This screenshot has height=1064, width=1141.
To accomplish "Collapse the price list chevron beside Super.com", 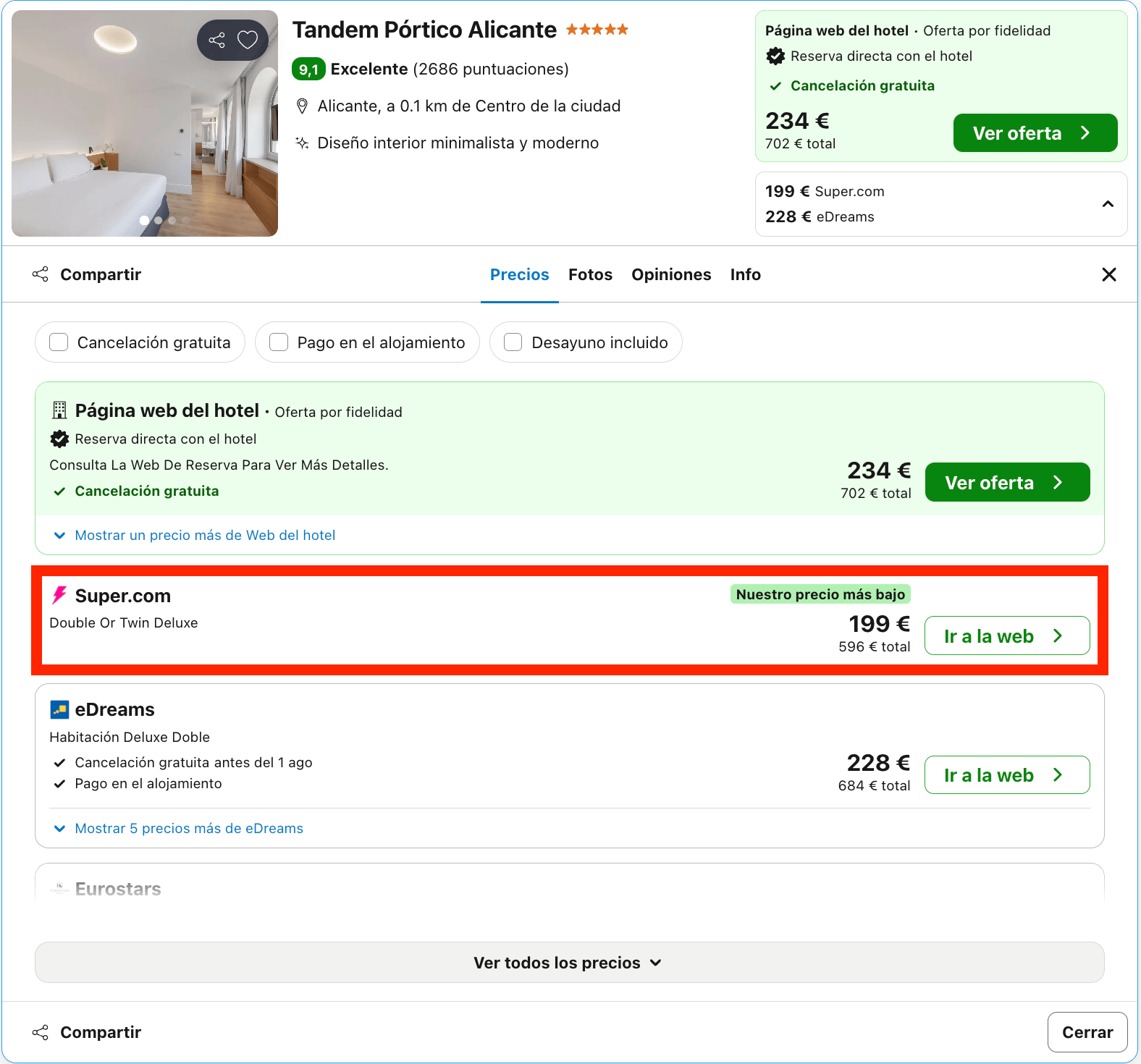I will 1107,204.
